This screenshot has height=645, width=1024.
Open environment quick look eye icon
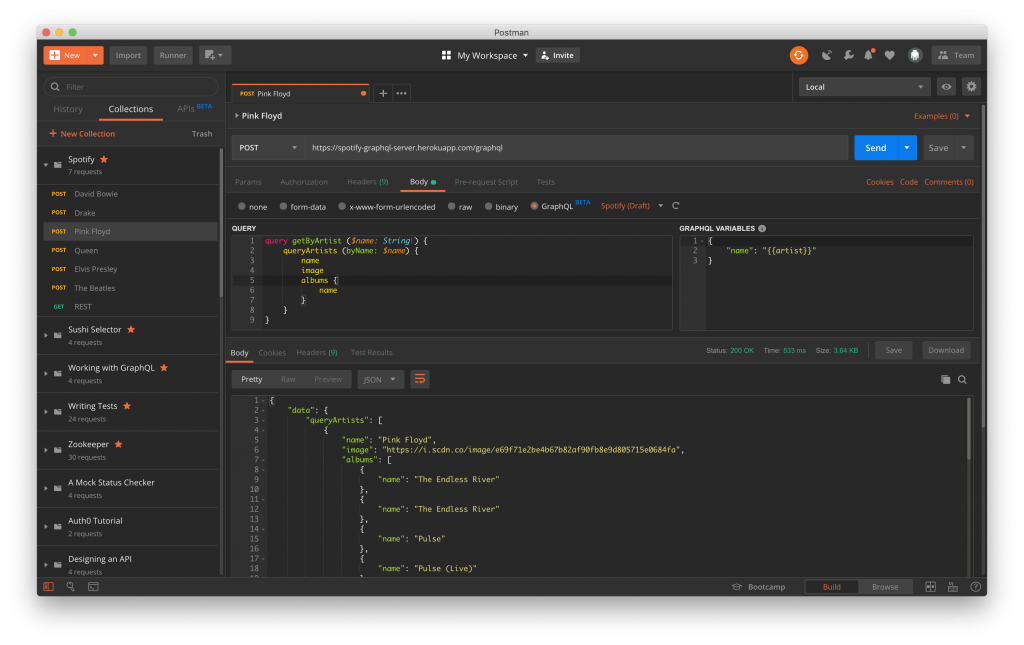click(946, 87)
